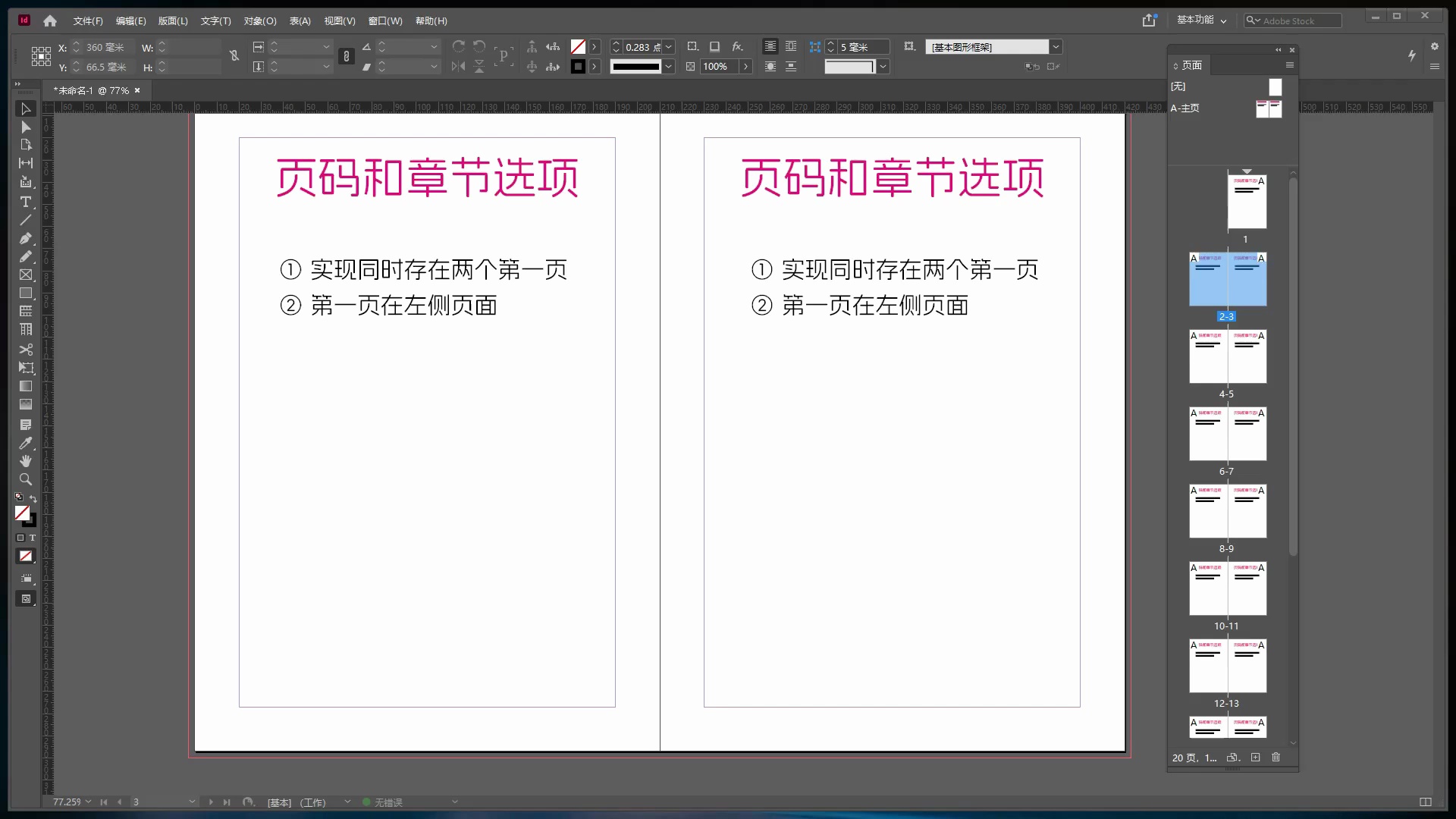Select the Gradient Feather tool
The height and width of the screenshot is (819, 1456).
pyautogui.click(x=26, y=404)
